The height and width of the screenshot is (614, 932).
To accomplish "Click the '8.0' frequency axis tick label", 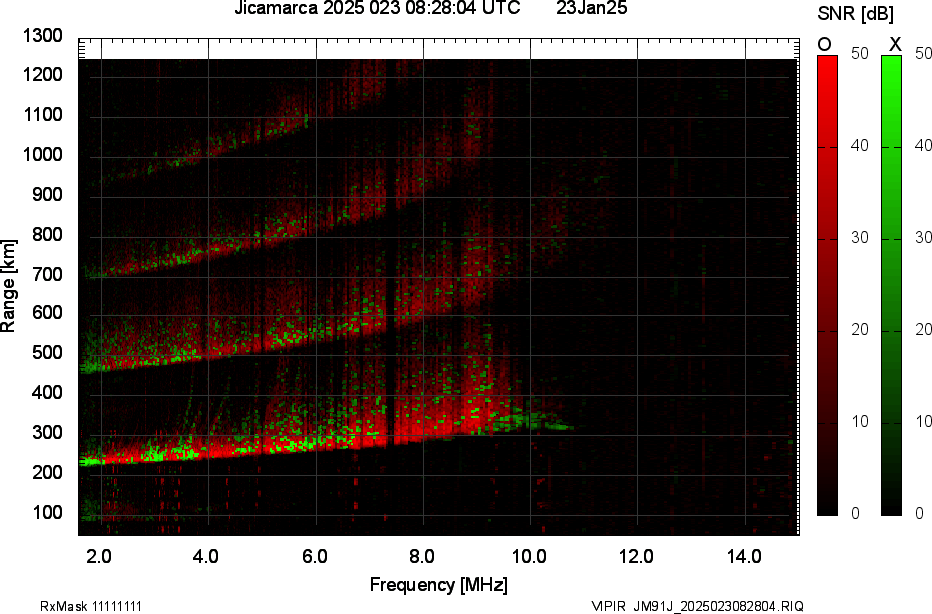I will (x=421, y=557).
